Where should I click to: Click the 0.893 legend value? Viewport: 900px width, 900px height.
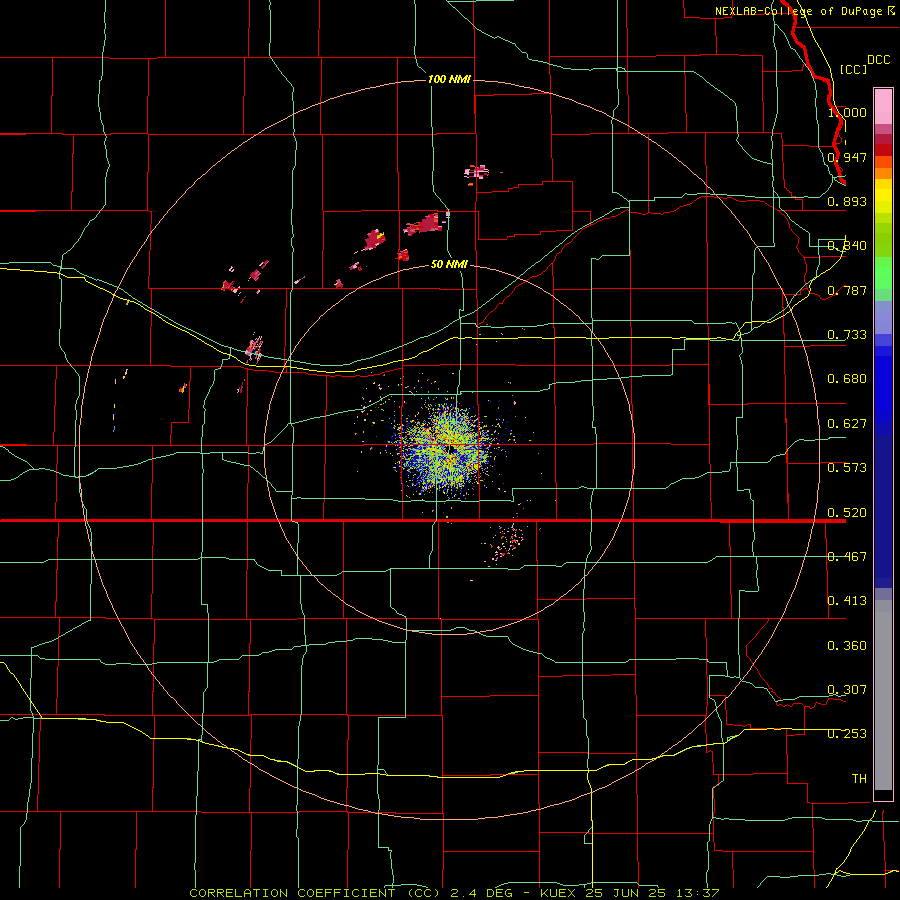847,201
